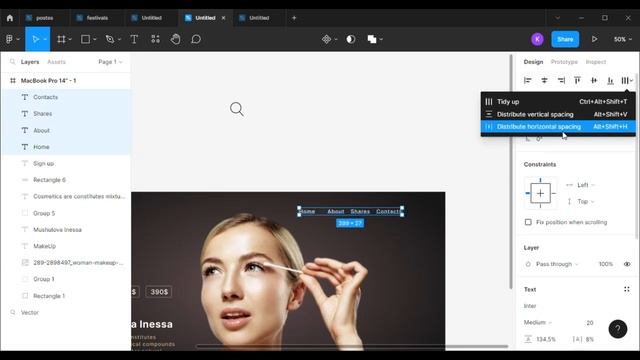Screen dimensions: 640x360
Task: Select the Move tool
Action: tap(36, 39)
